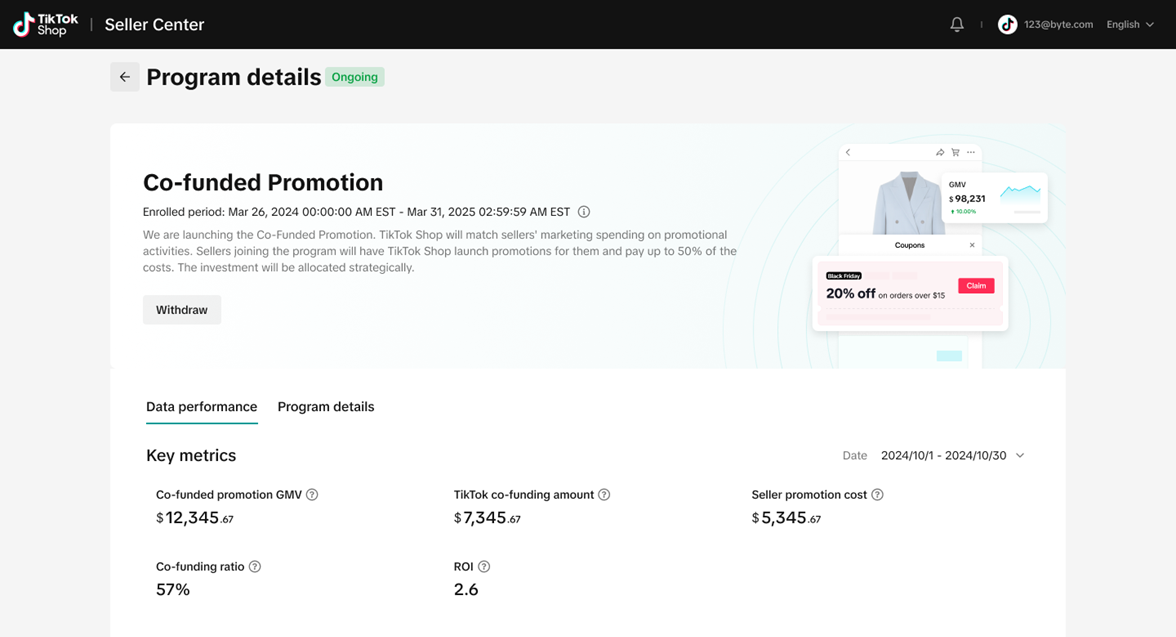Click the account avatar icon
This screenshot has height=637, width=1176.
click(x=1007, y=24)
